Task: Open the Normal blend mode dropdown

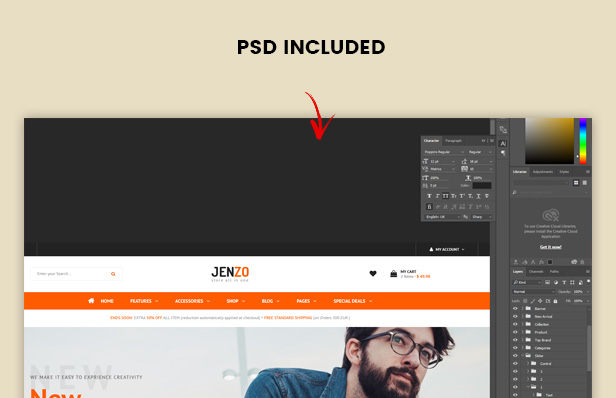Action: click(x=534, y=292)
